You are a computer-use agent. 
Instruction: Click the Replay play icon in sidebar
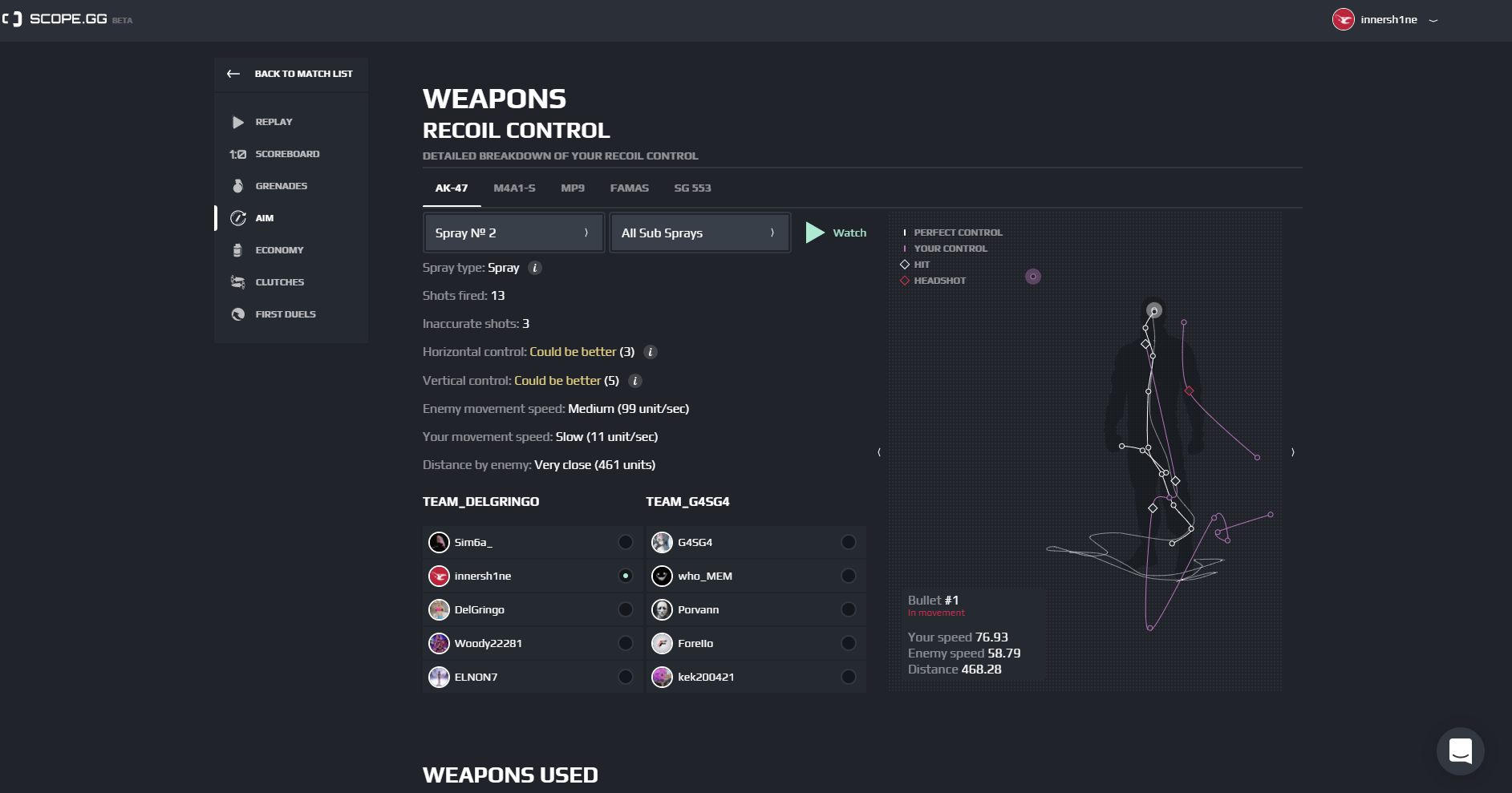coord(238,122)
